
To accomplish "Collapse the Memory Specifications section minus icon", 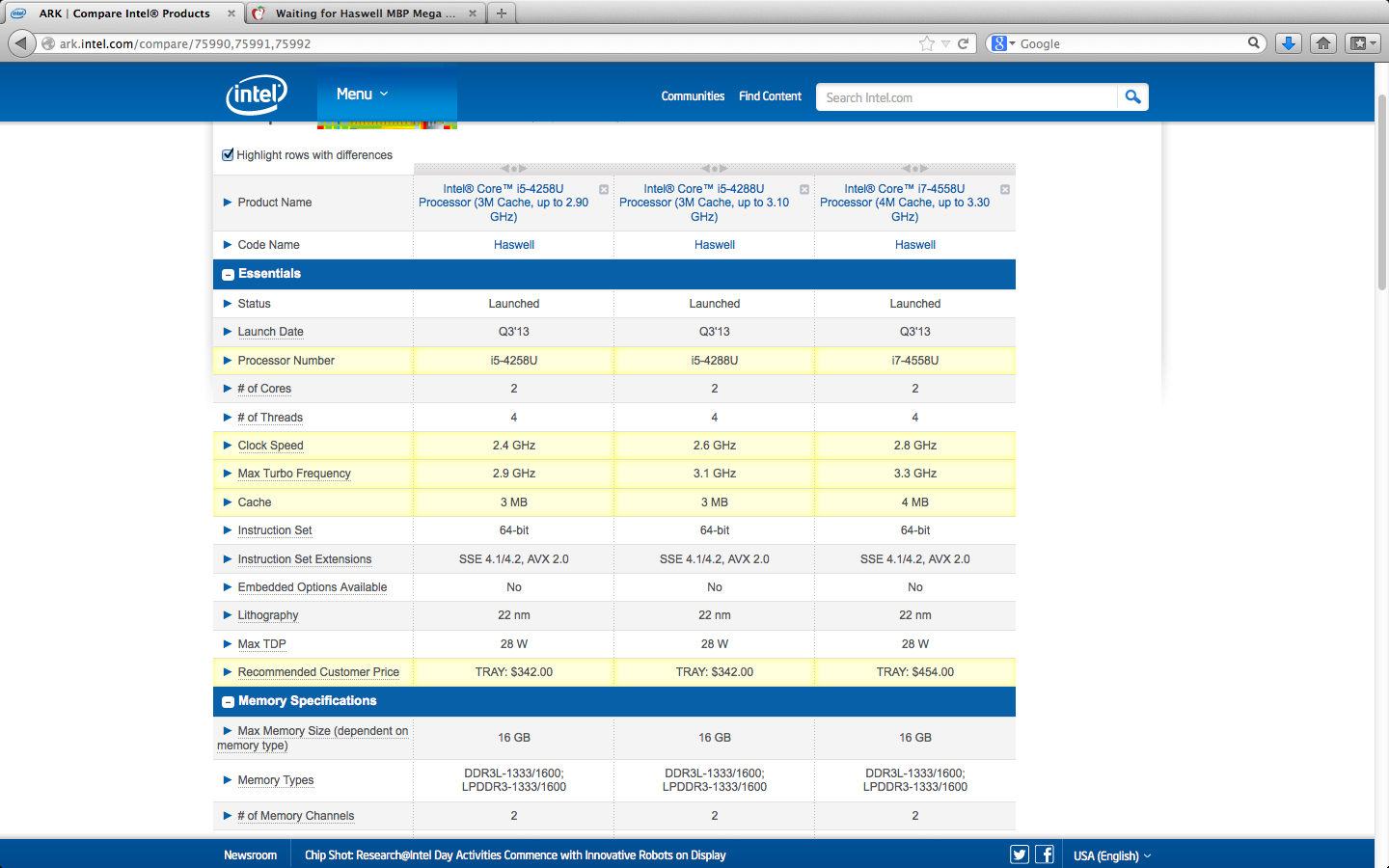I will tap(229, 702).
